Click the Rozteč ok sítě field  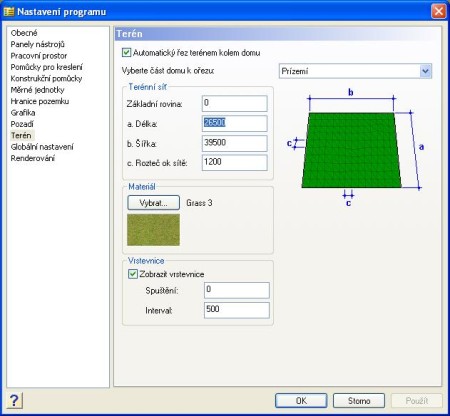235,163
